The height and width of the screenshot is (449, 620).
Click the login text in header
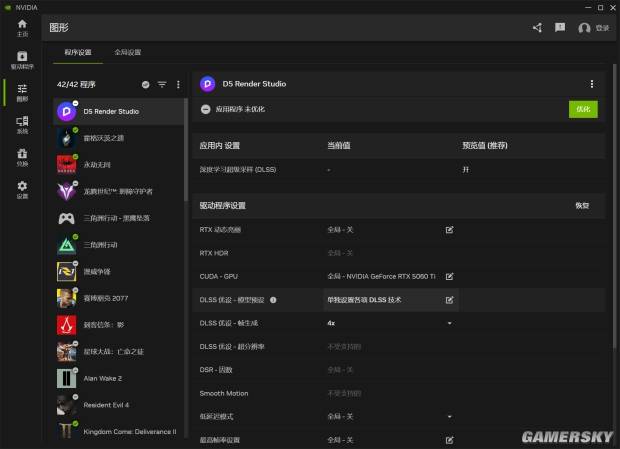point(602,28)
